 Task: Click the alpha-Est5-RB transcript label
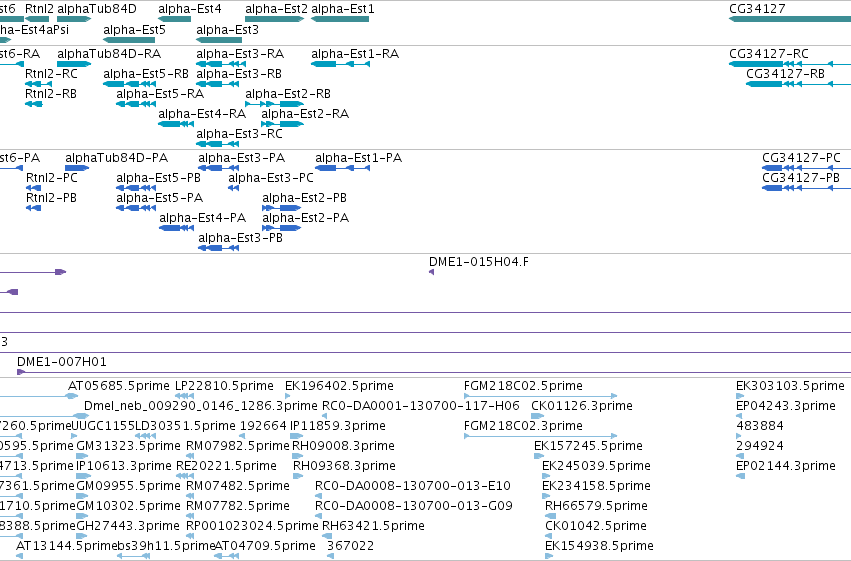(146, 74)
